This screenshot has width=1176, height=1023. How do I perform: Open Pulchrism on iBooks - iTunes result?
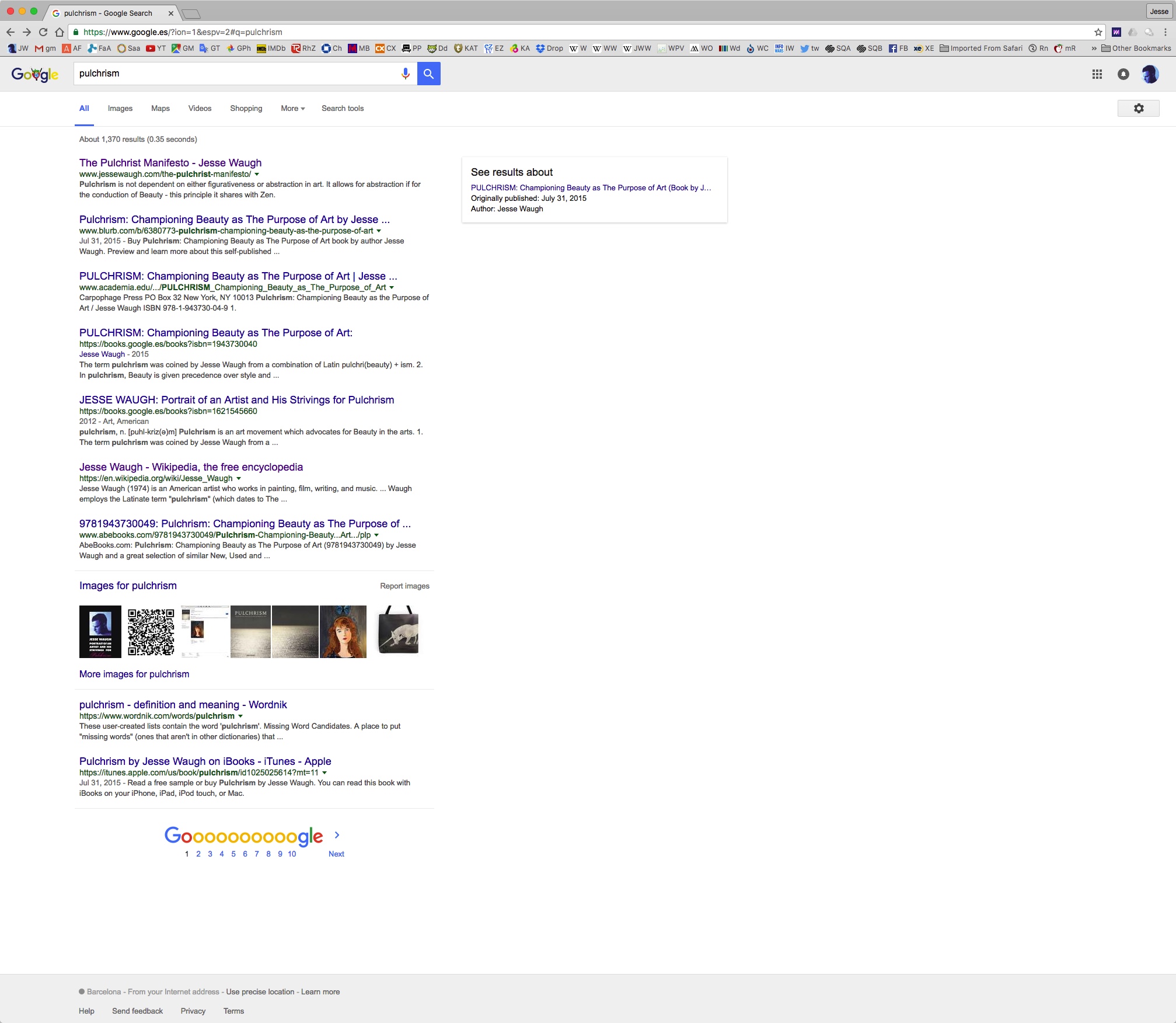[x=205, y=761]
